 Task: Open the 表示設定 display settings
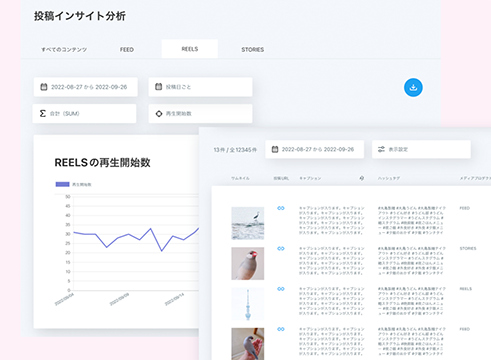coord(421,149)
